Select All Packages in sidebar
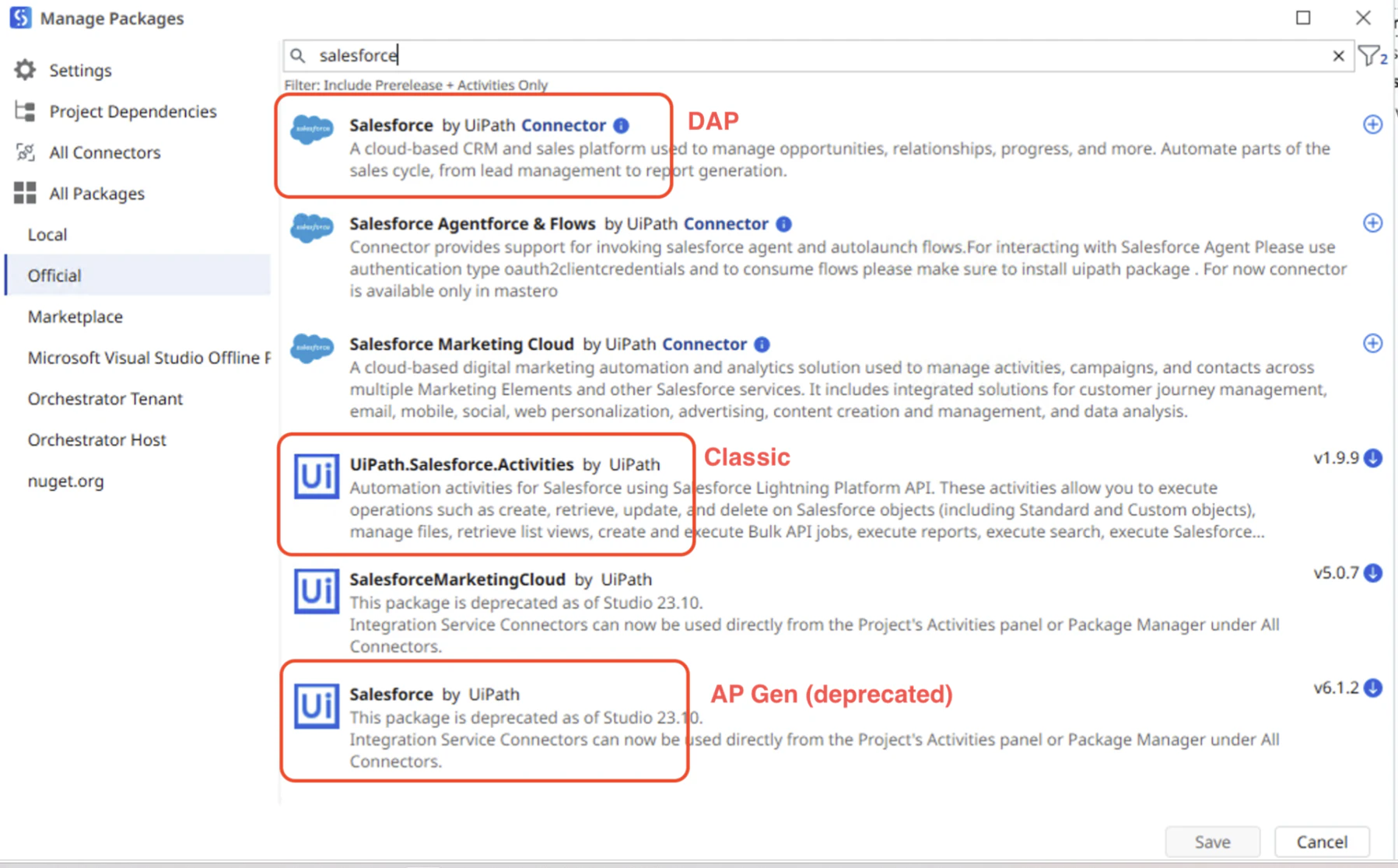Screen dimensions: 1398x868 96,194
